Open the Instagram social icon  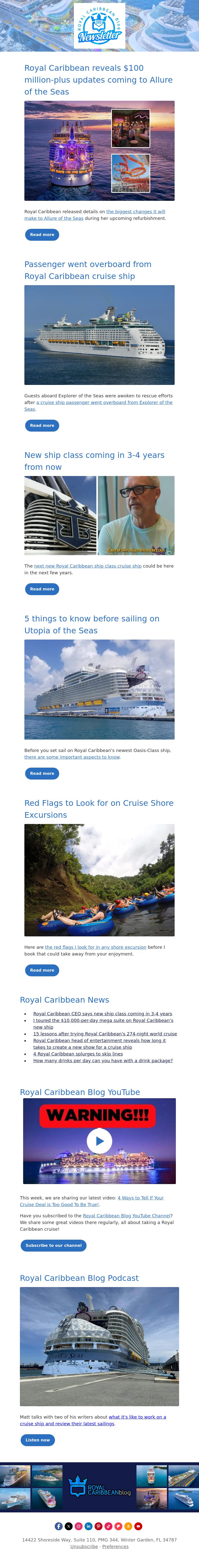(79, 1526)
